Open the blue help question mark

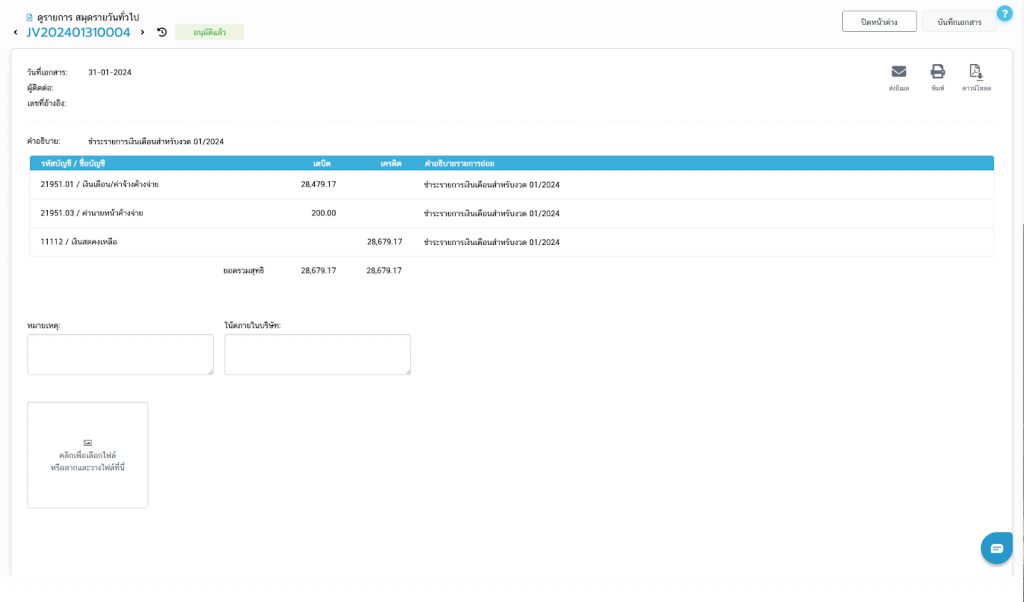(x=1005, y=13)
